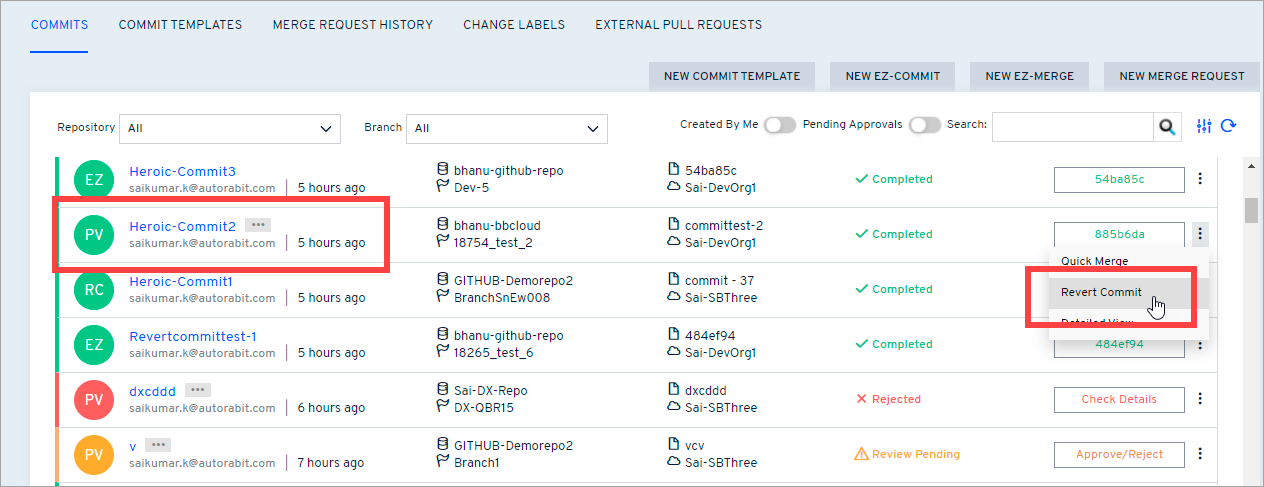The image size is (1264, 487).
Task: Select Revert Commit from context menu
Action: click(1101, 293)
